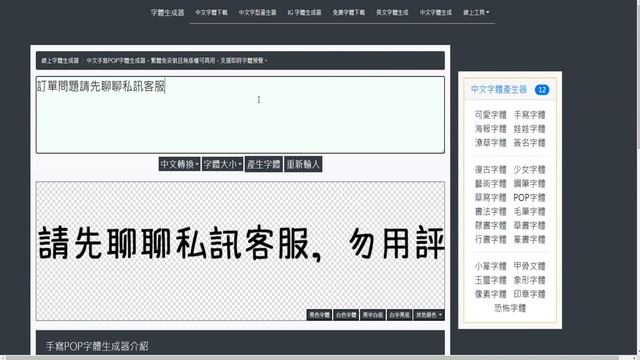Expand the 字體大小 dropdown
This screenshot has height=360, width=640.
pyautogui.click(x=222, y=164)
